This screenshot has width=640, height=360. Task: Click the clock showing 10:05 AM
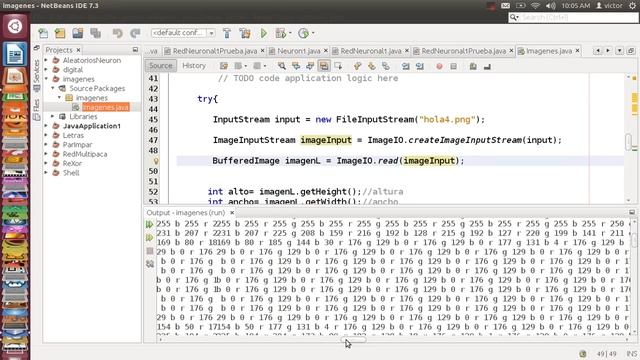576,6
